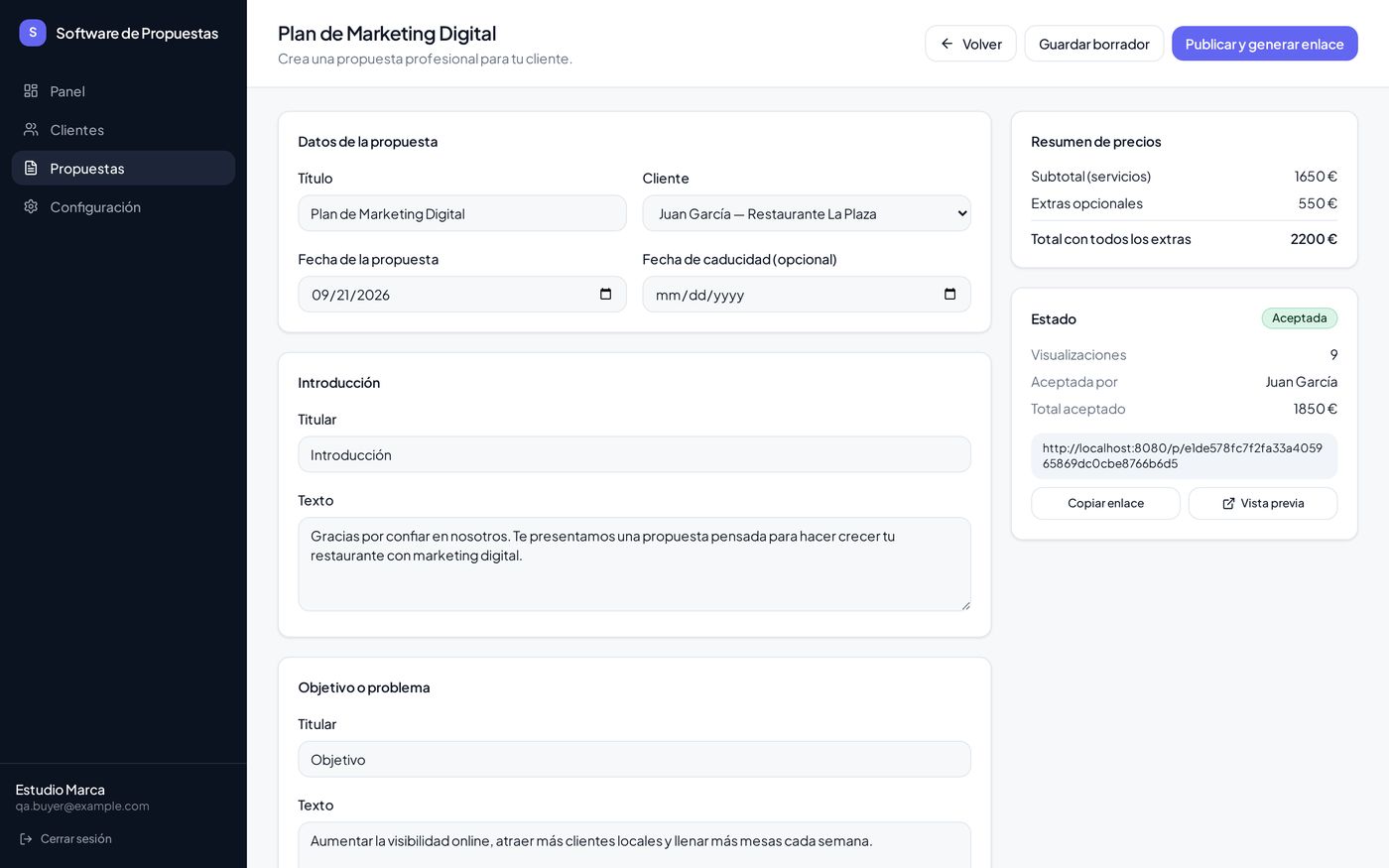
Task: Click the public proposal URL text
Action: [x=1184, y=456]
